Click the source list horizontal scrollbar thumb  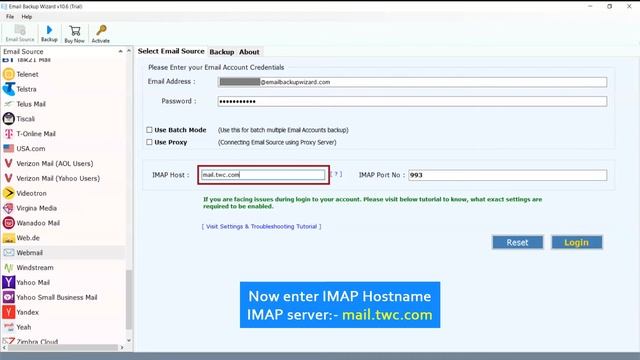click(x=62, y=348)
